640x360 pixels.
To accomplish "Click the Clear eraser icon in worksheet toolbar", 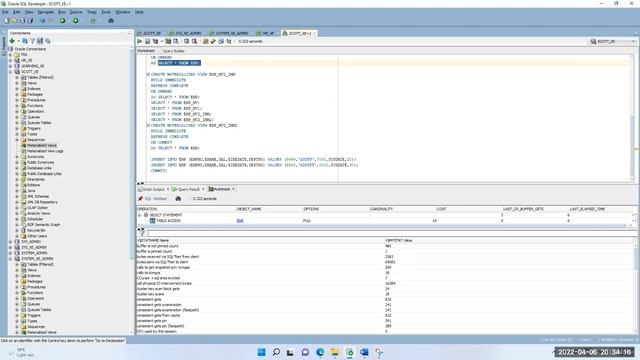I will [x=213, y=41].
